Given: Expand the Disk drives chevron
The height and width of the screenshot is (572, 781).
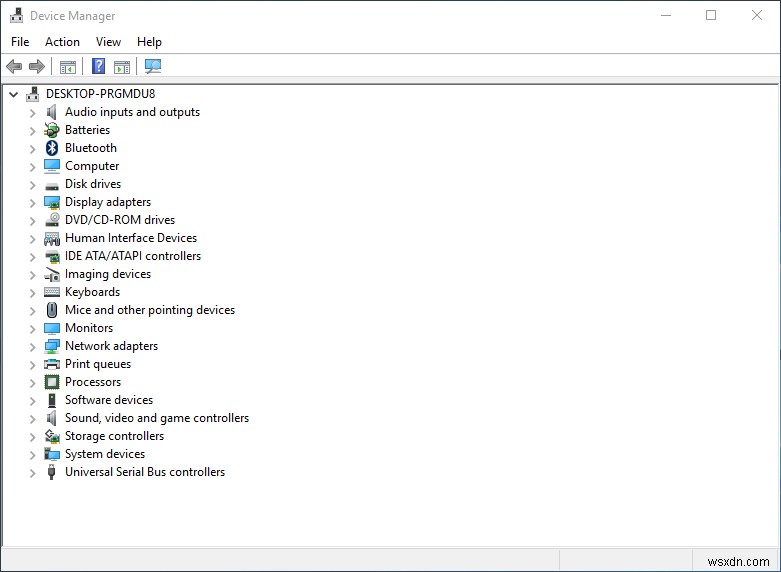Looking at the screenshot, I should pos(32,185).
